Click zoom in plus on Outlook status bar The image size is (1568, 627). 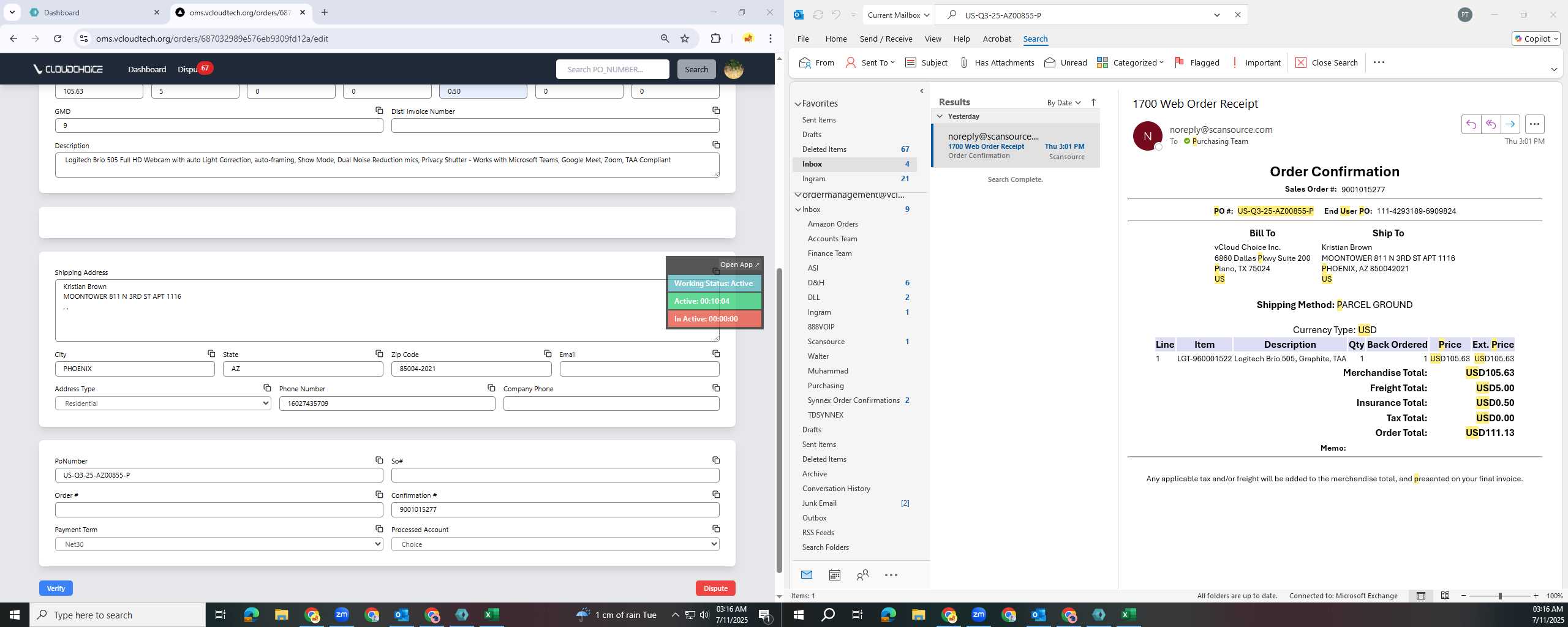pyautogui.click(x=1536, y=595)
